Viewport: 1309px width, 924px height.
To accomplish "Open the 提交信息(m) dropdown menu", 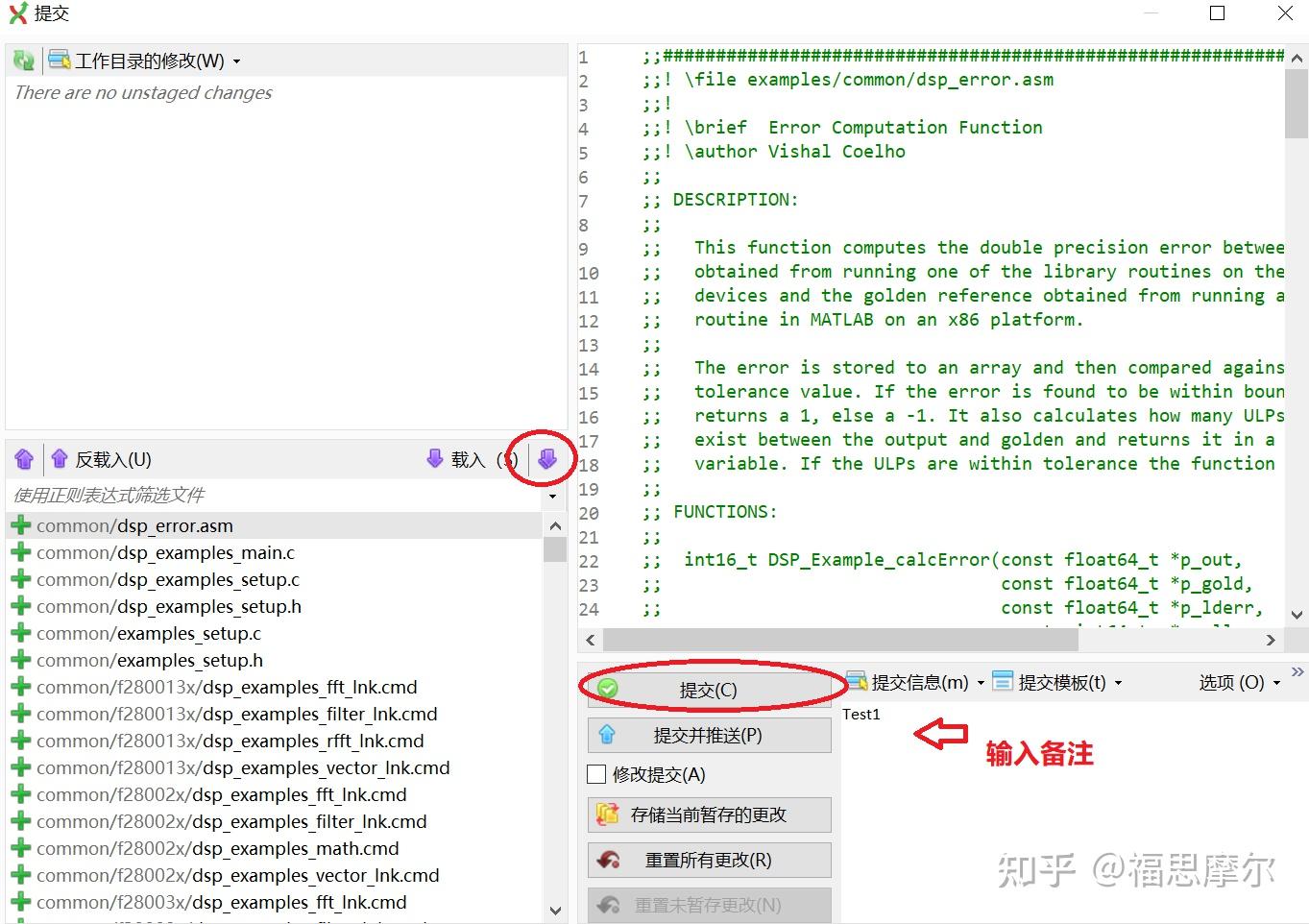I will (x=981, y=682).
